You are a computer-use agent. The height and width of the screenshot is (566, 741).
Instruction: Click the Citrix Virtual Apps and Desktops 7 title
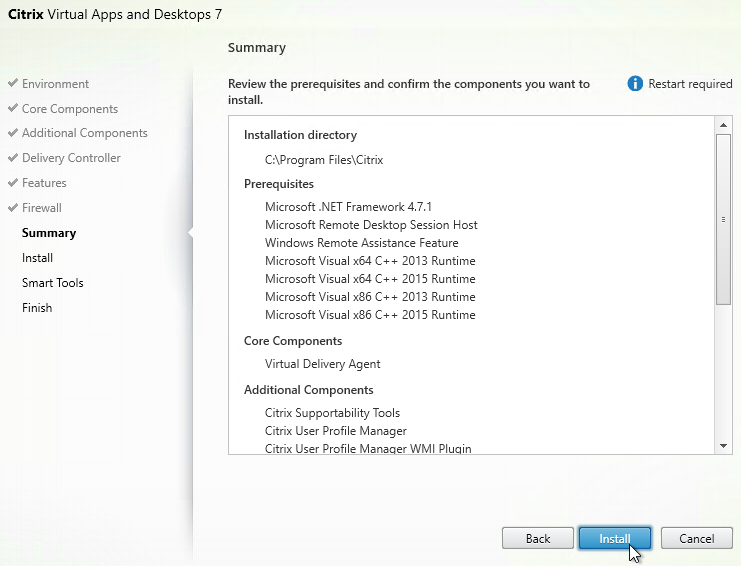pyautogui.click(x=115, y=14)
